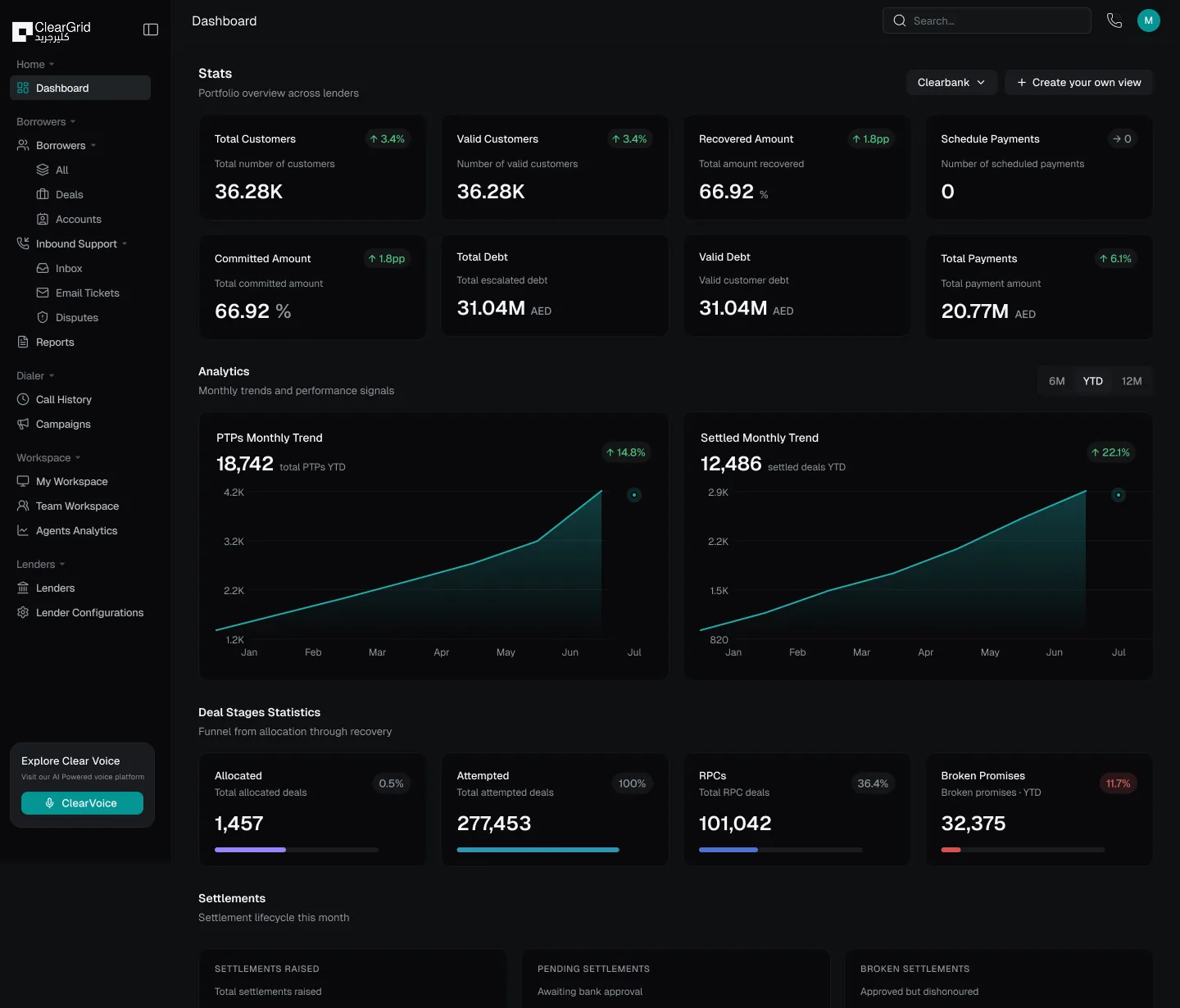1180x1008 pixels.
Task: Click the Campaigns megaphone icon
Action: [23, 424]
